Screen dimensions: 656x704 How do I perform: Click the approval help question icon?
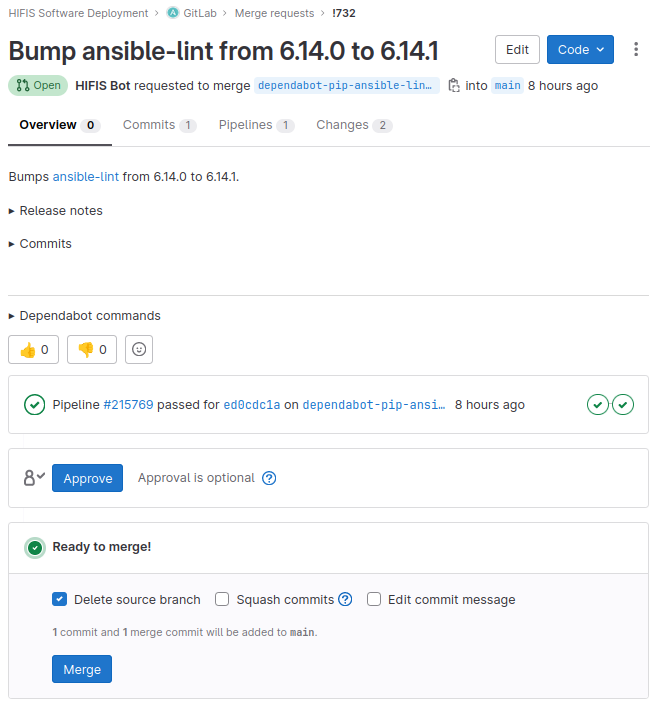269,478
